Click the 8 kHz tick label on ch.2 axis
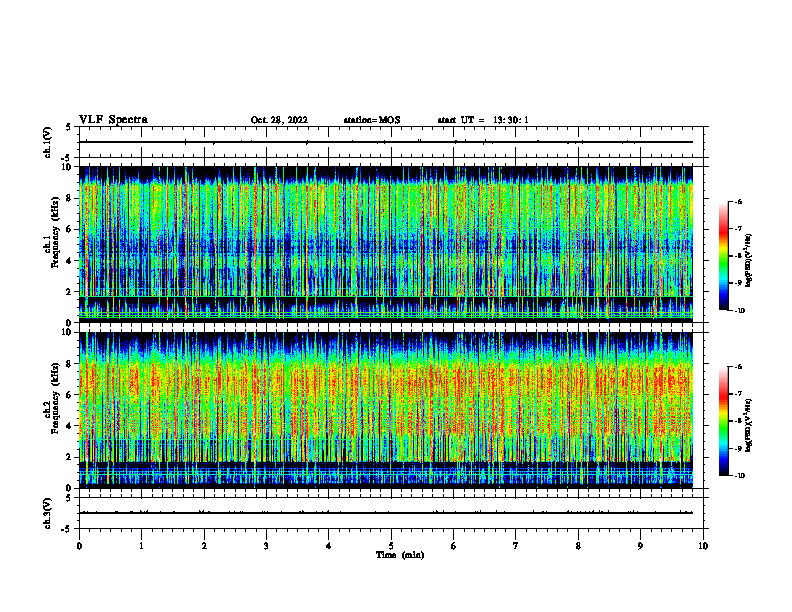 70,364
